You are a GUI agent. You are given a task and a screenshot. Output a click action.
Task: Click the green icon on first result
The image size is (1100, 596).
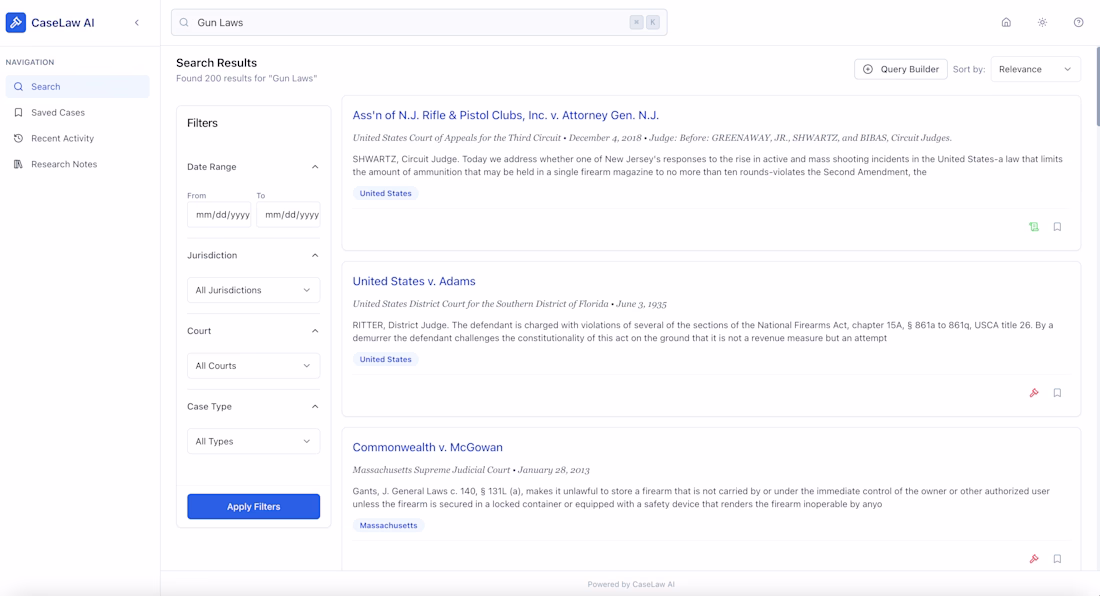coord(1034,227)
